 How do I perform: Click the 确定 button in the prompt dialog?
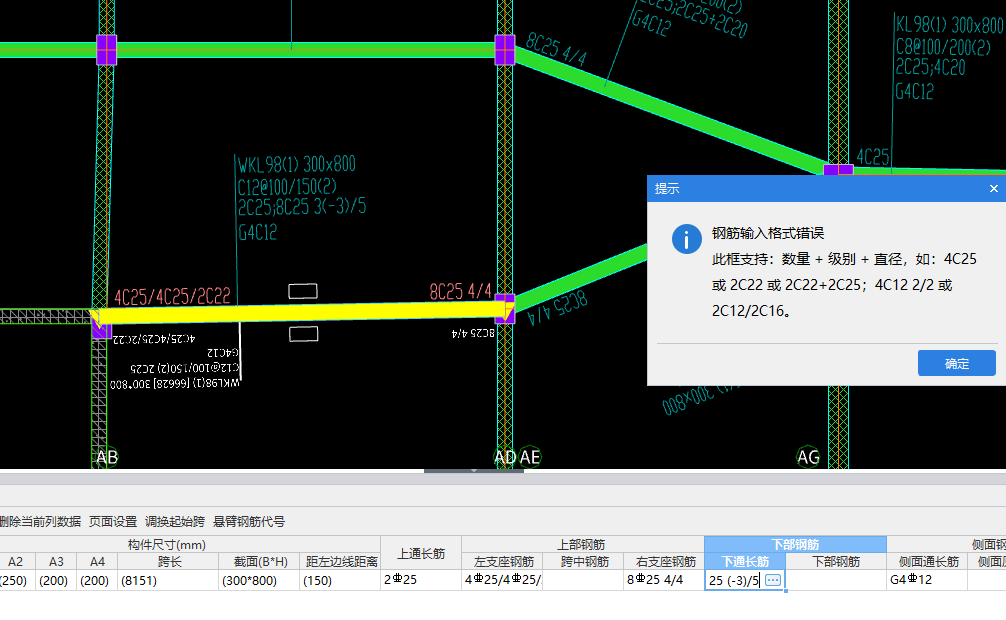click(956, 363)
